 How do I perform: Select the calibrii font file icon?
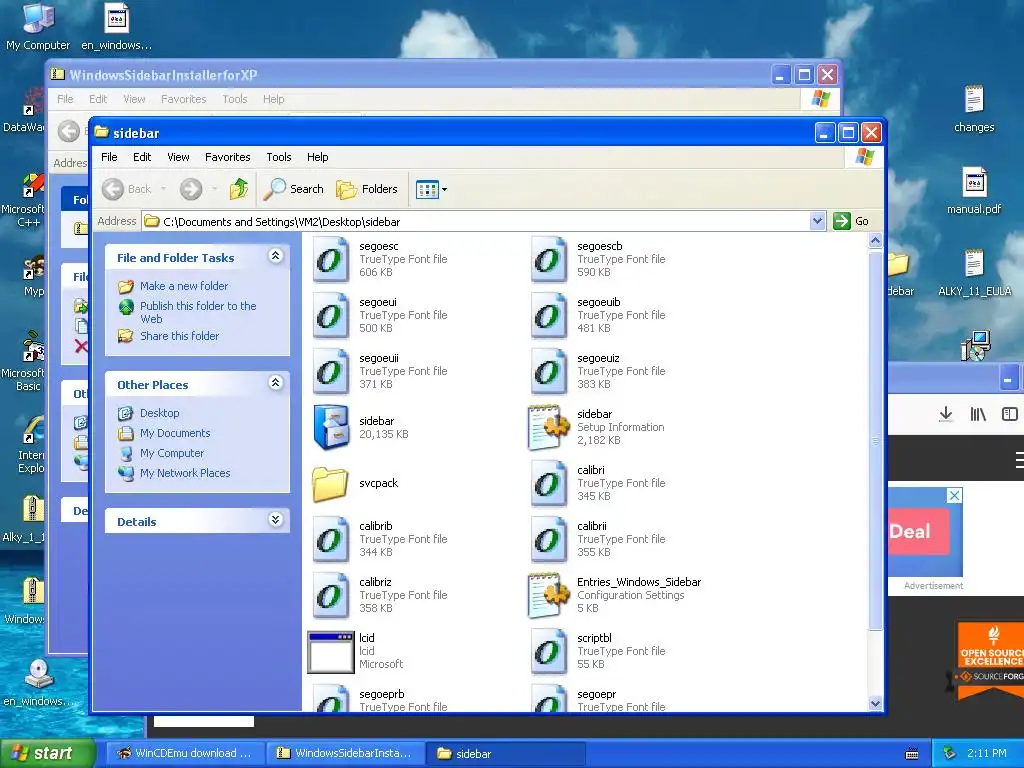pyautogui.click(x=549, y=539)
